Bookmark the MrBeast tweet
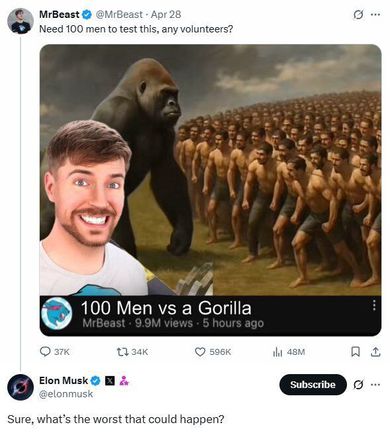Viewport: 390px width, 437px height. tap(356, 352)
